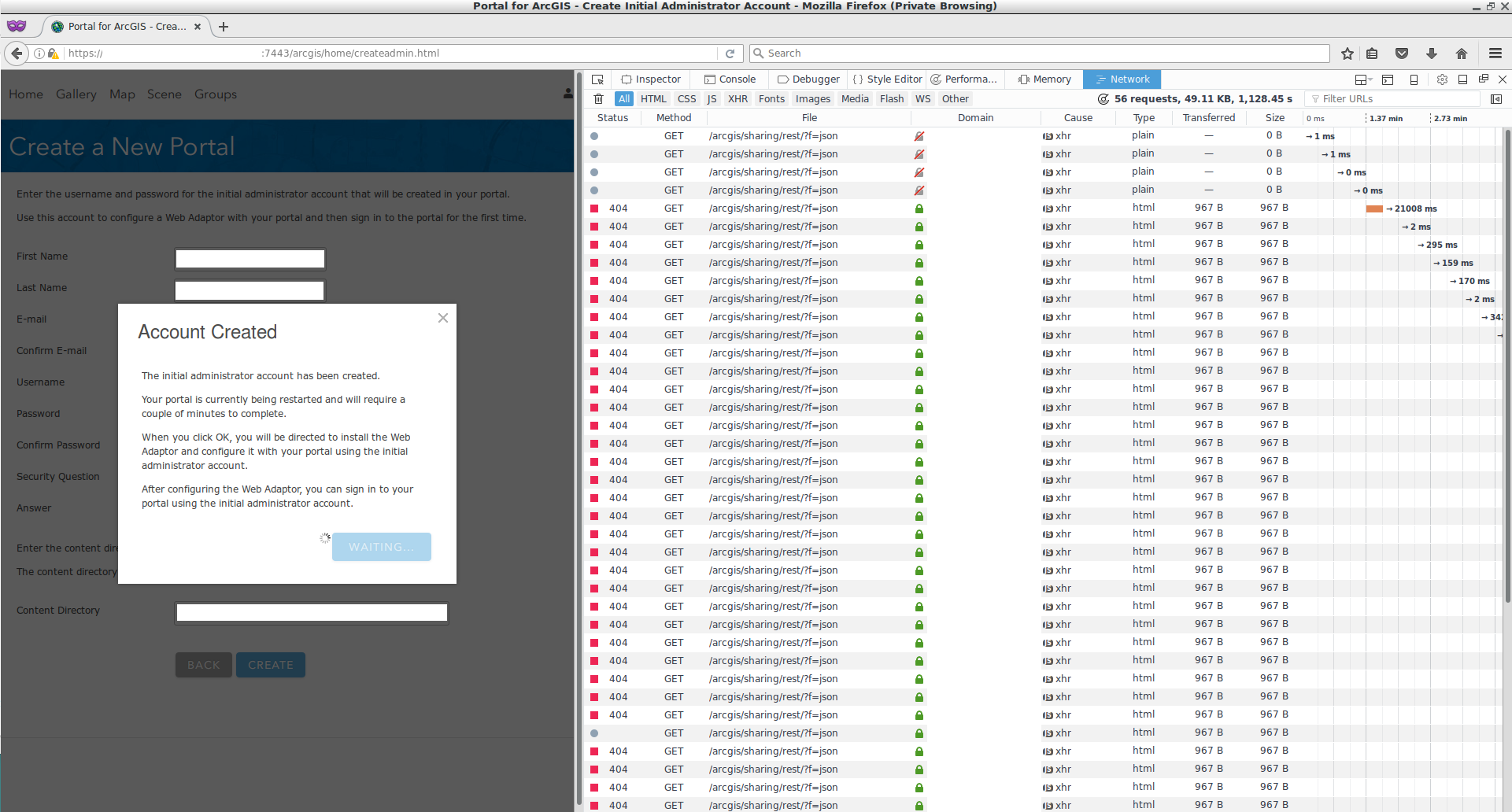Filter requests by CSS
This screenshot has width=1512, height=812.
tap(687, 99)
